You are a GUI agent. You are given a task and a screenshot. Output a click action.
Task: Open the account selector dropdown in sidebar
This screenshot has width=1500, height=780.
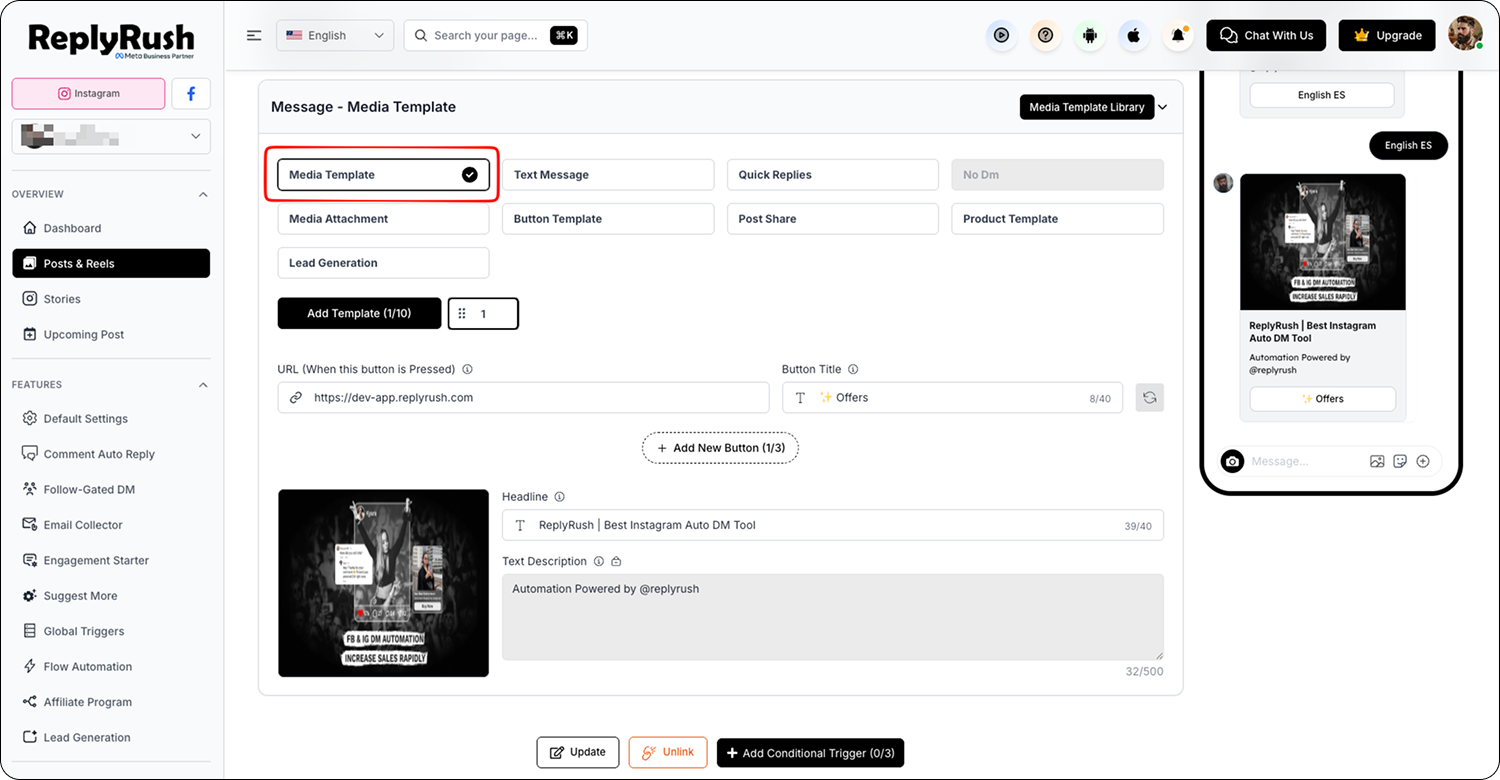[x=111, y=137]
